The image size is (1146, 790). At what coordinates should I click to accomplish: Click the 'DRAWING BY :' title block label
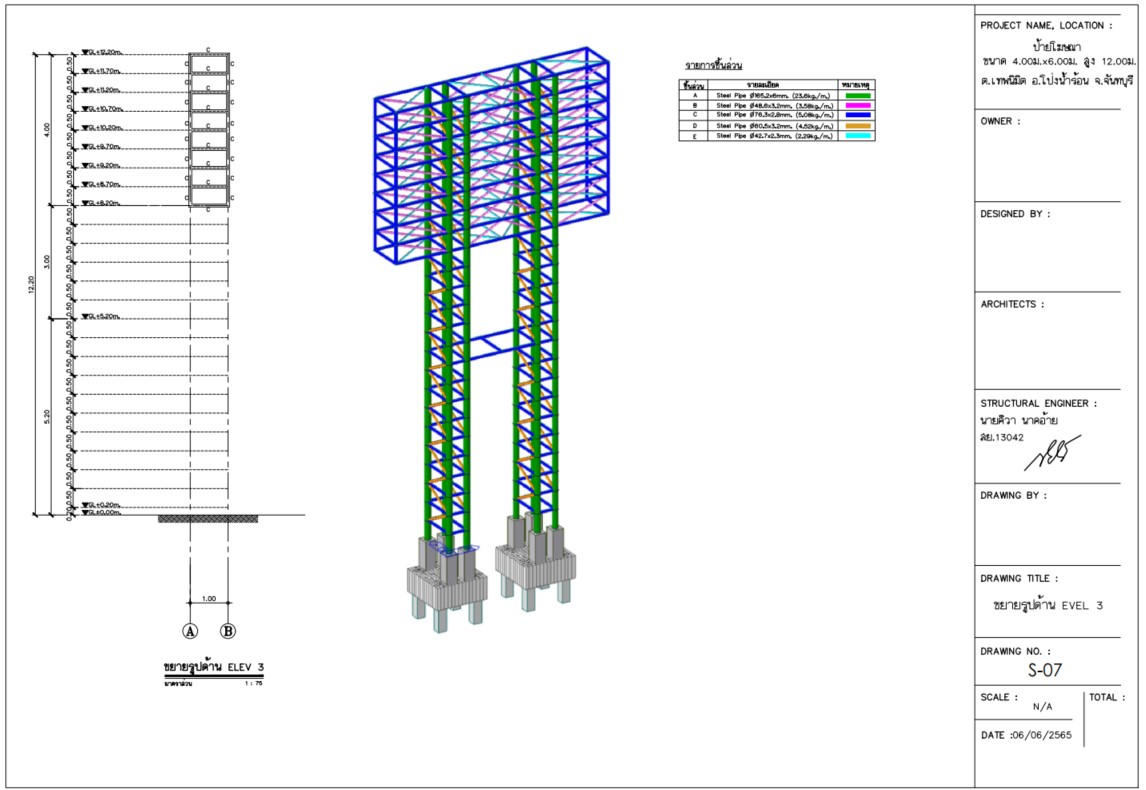(1013, 495)
